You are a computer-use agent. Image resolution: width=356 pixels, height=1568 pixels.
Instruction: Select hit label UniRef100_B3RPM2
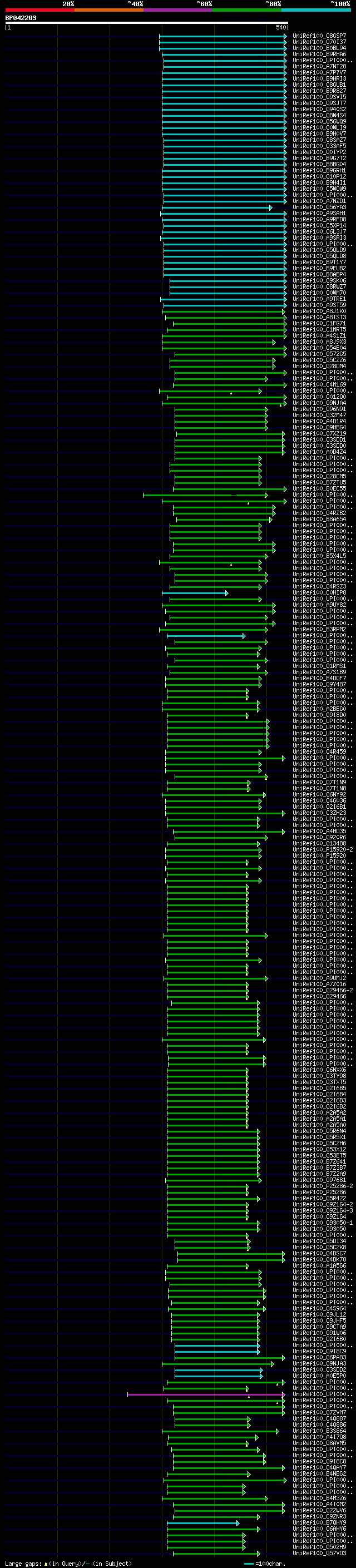pyautogui.click(x=319, y=630)
